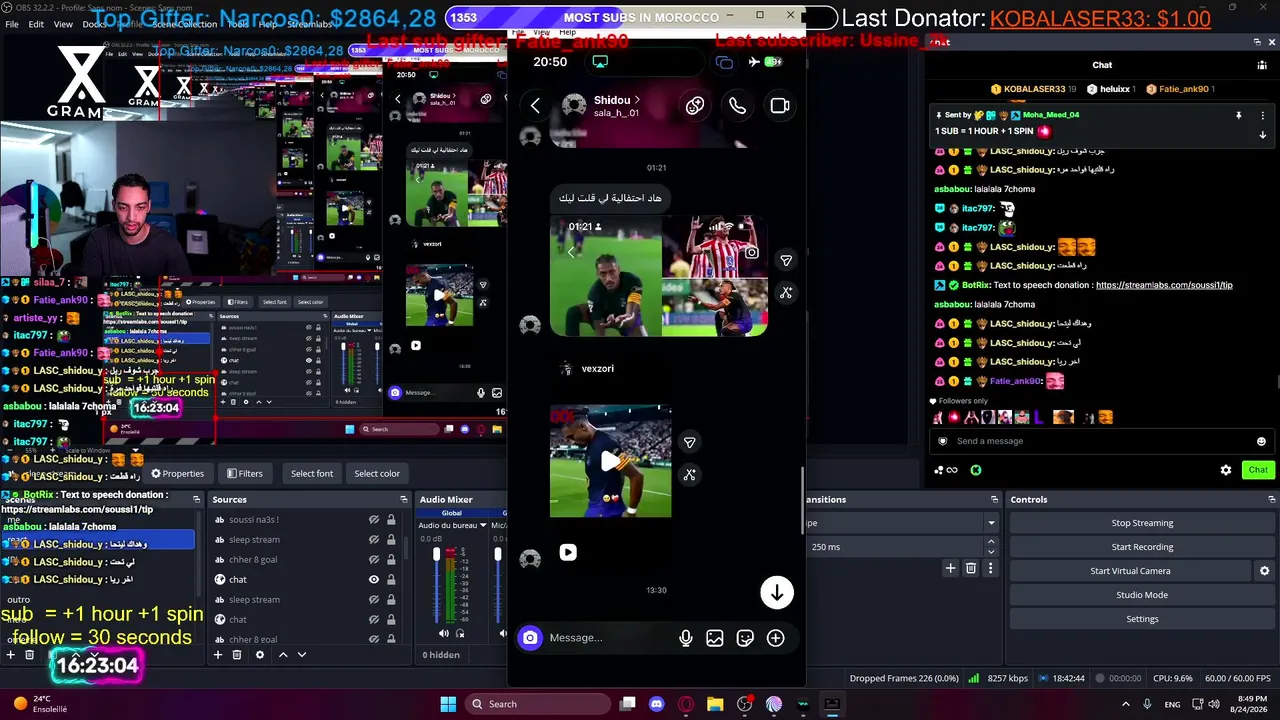1280x720 pixels.
Task: Tap the microphone to record a voice message
Action: [x=685, y=638]
